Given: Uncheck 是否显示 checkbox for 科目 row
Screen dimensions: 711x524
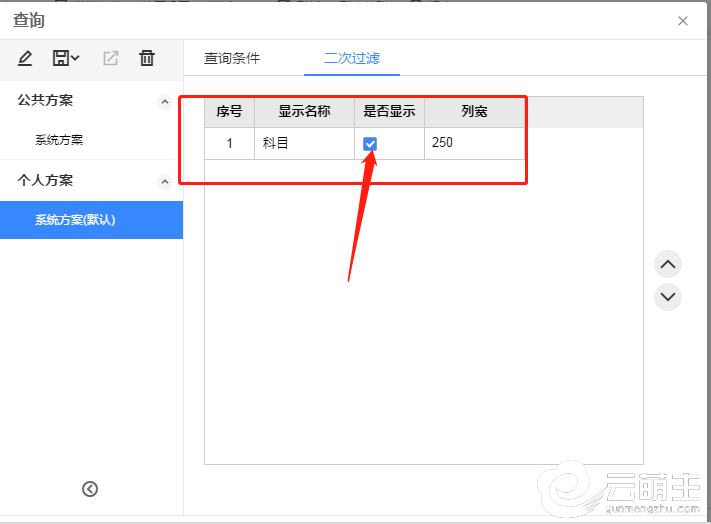Looking at the screenshot, I should 370,144.
